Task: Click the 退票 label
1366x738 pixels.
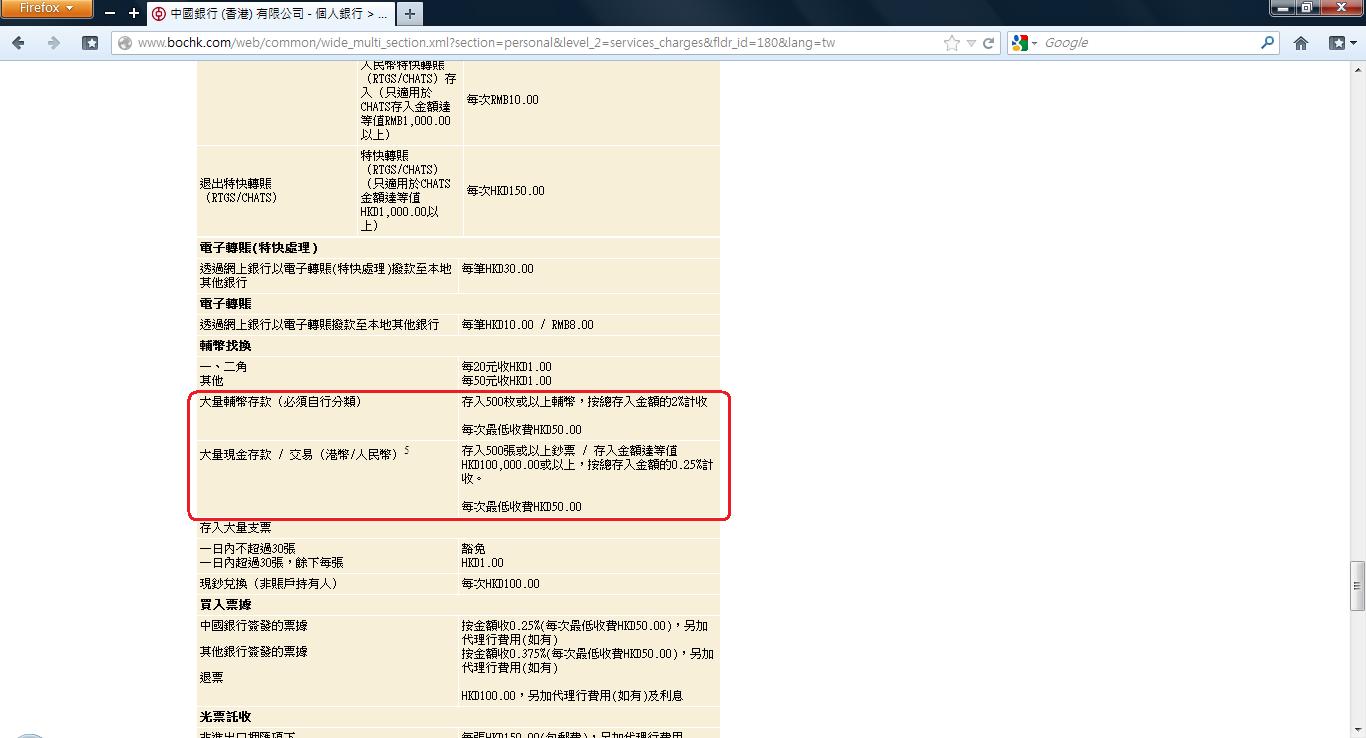Action: coord(211,678)
